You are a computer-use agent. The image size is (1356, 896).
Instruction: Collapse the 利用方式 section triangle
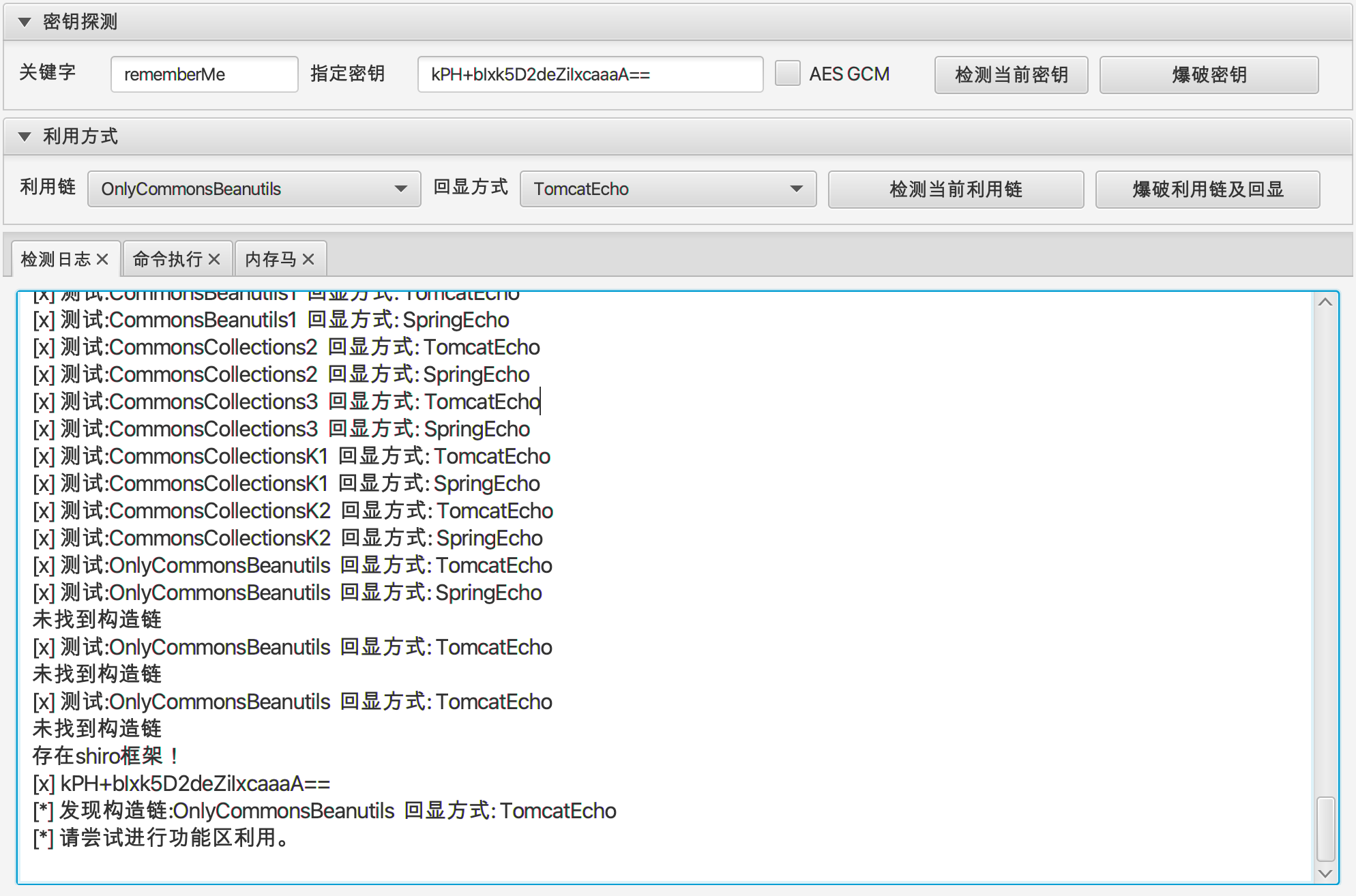[25, 136]
